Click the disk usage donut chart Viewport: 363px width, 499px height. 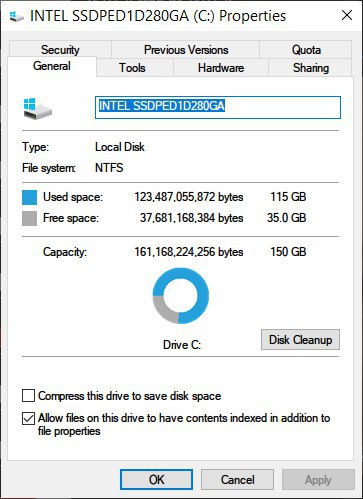tap(181, 296)
